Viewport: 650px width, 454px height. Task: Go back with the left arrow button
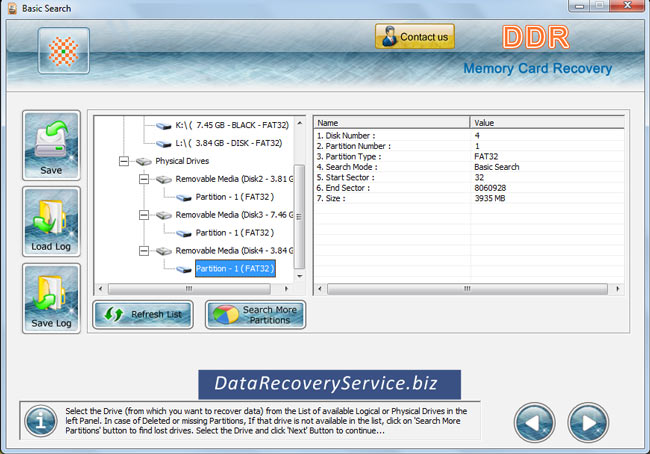pos(534,422)
